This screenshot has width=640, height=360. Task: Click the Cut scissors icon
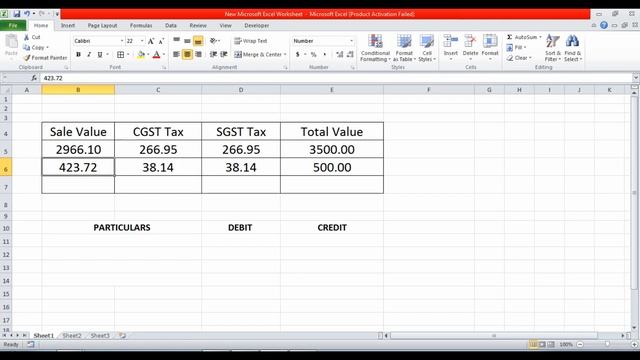pos(27,37)
